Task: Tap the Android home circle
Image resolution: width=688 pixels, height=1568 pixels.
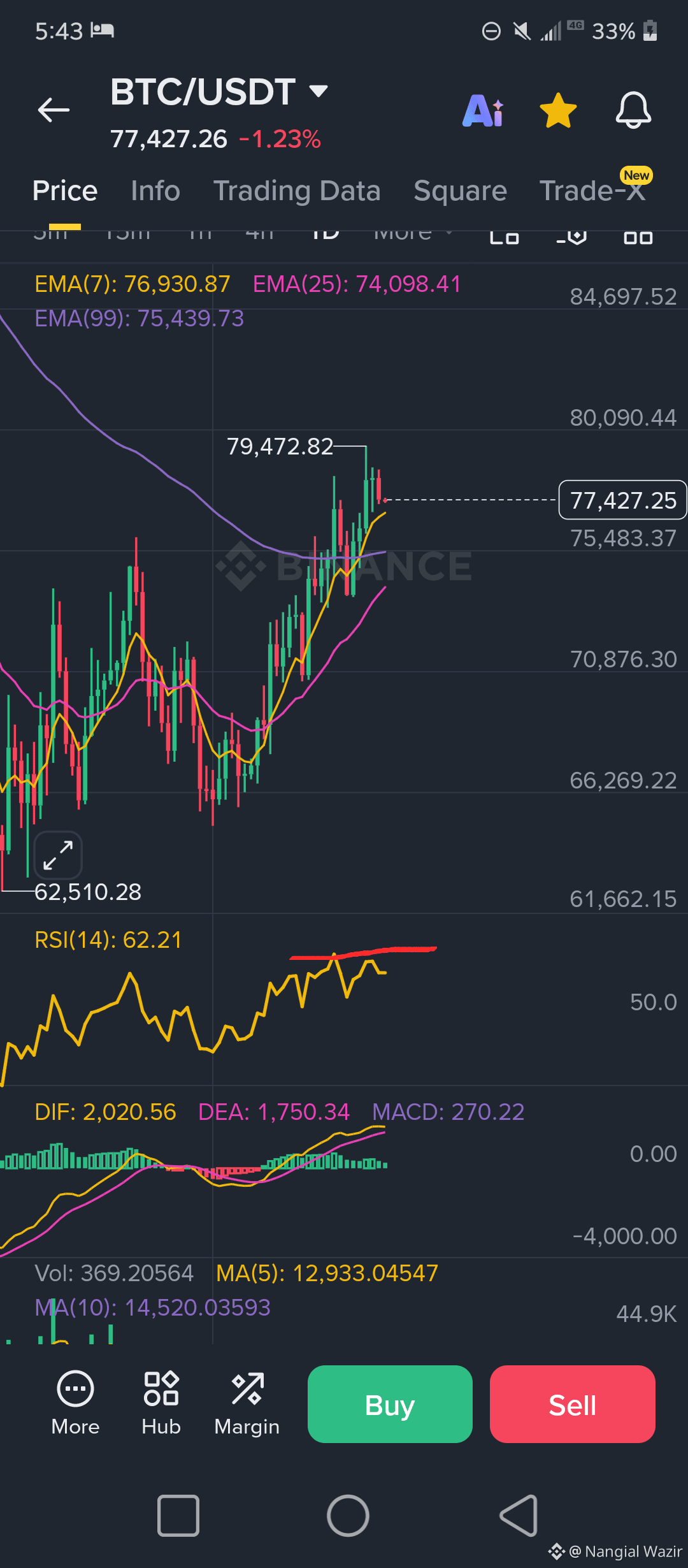Action: (348, 1516)
